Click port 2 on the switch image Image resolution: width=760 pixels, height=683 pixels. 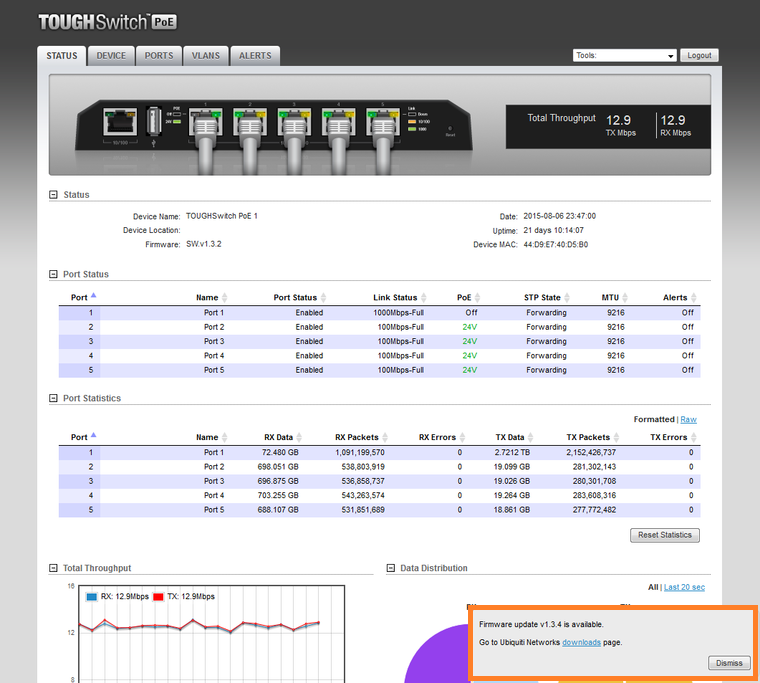pos(250,122)
